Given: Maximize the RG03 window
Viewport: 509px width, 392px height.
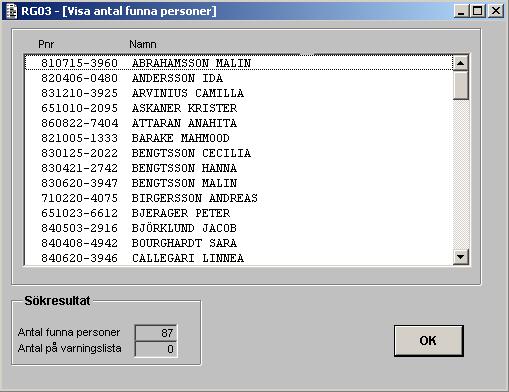Looking at the screenshot, I should tap(477, 11).
